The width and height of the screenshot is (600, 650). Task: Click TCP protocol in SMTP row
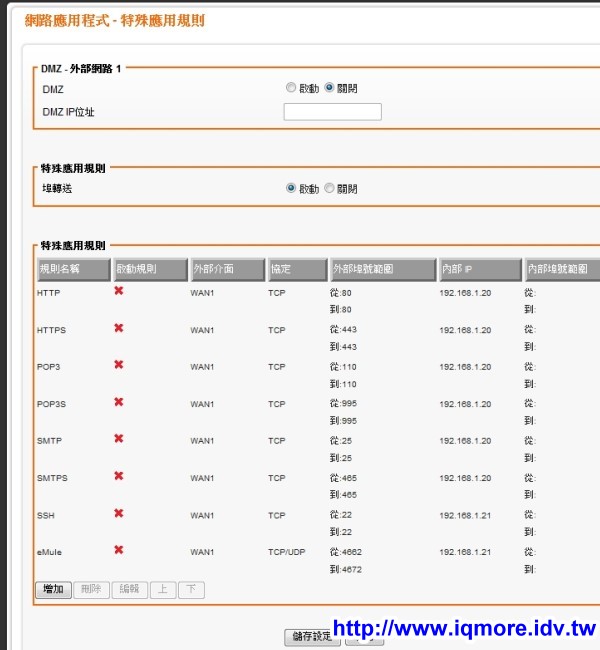coord(277,441)
